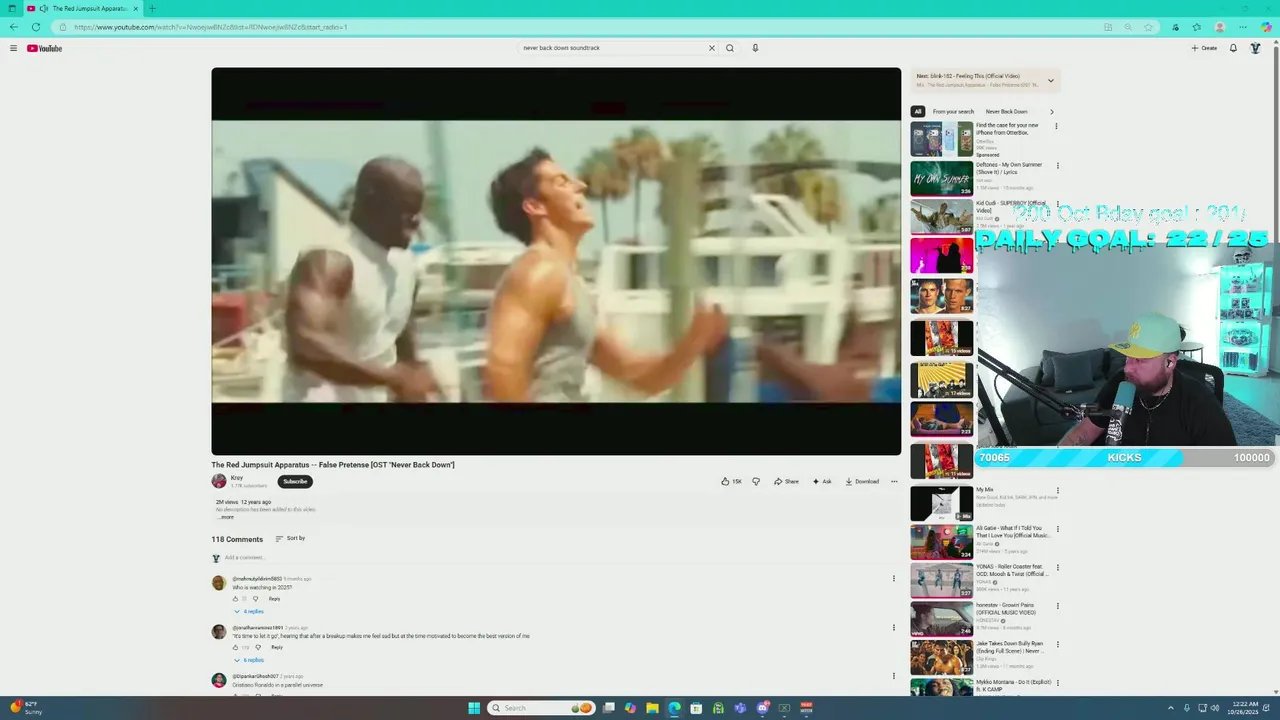The image size is (1280, 720).
Task: Reload the page with refresh icon
Action: point(36,27)
